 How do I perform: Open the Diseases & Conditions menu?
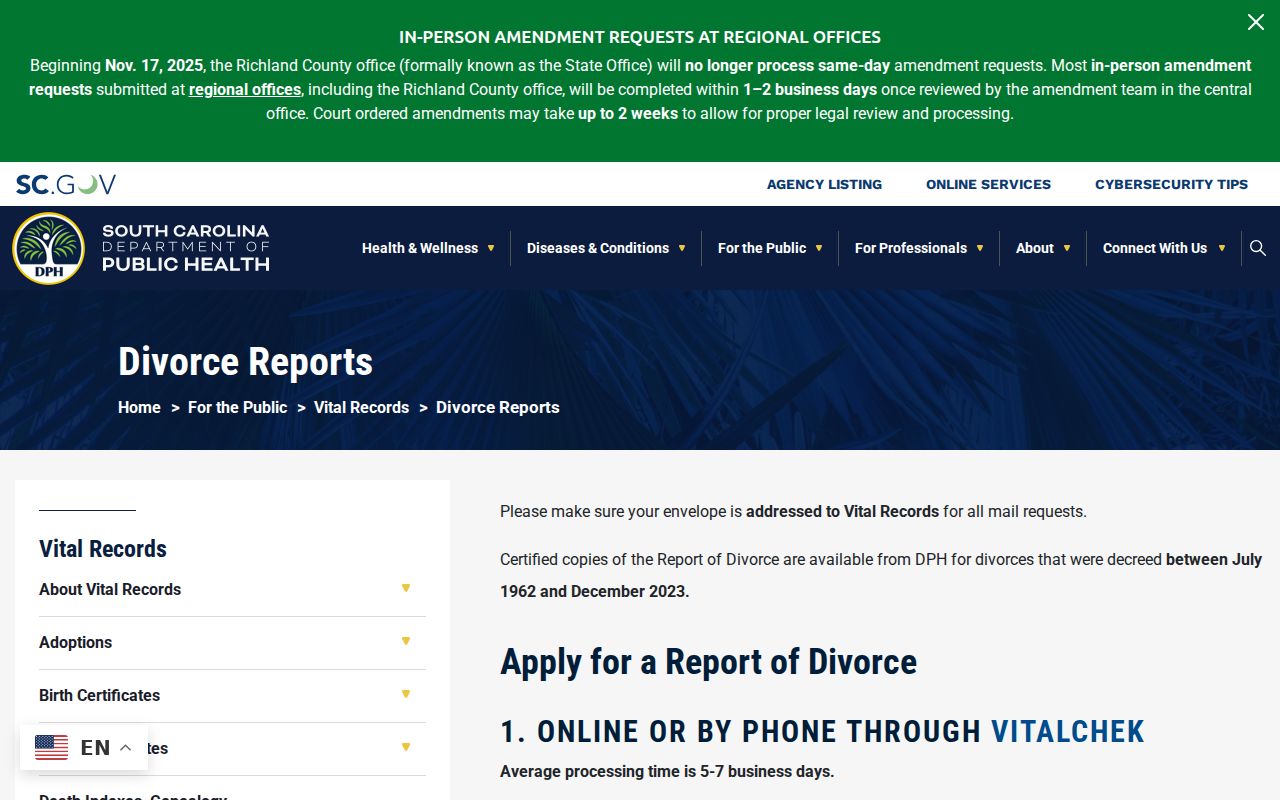[598, 248]
